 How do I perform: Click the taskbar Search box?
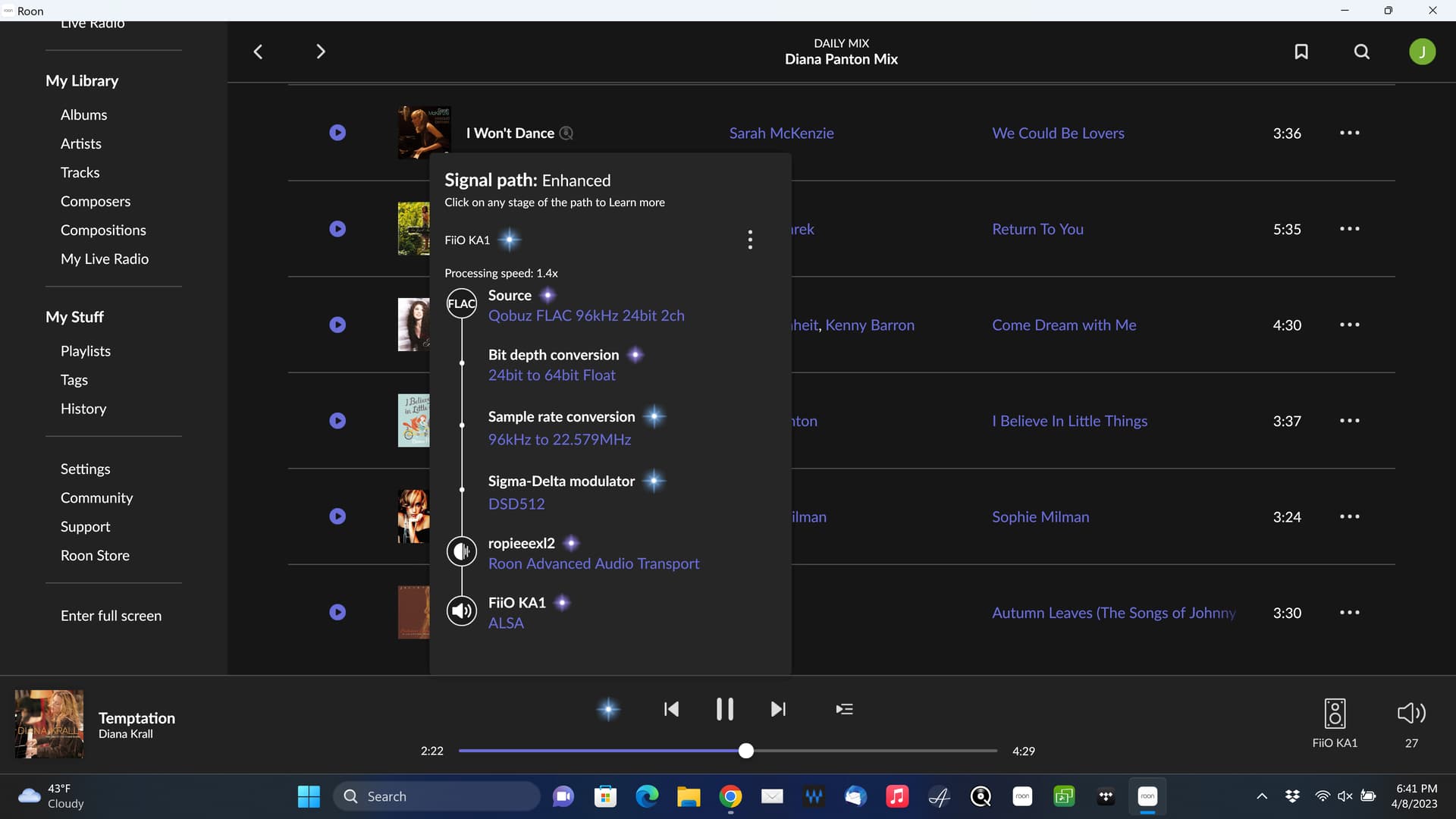point(437,796)
